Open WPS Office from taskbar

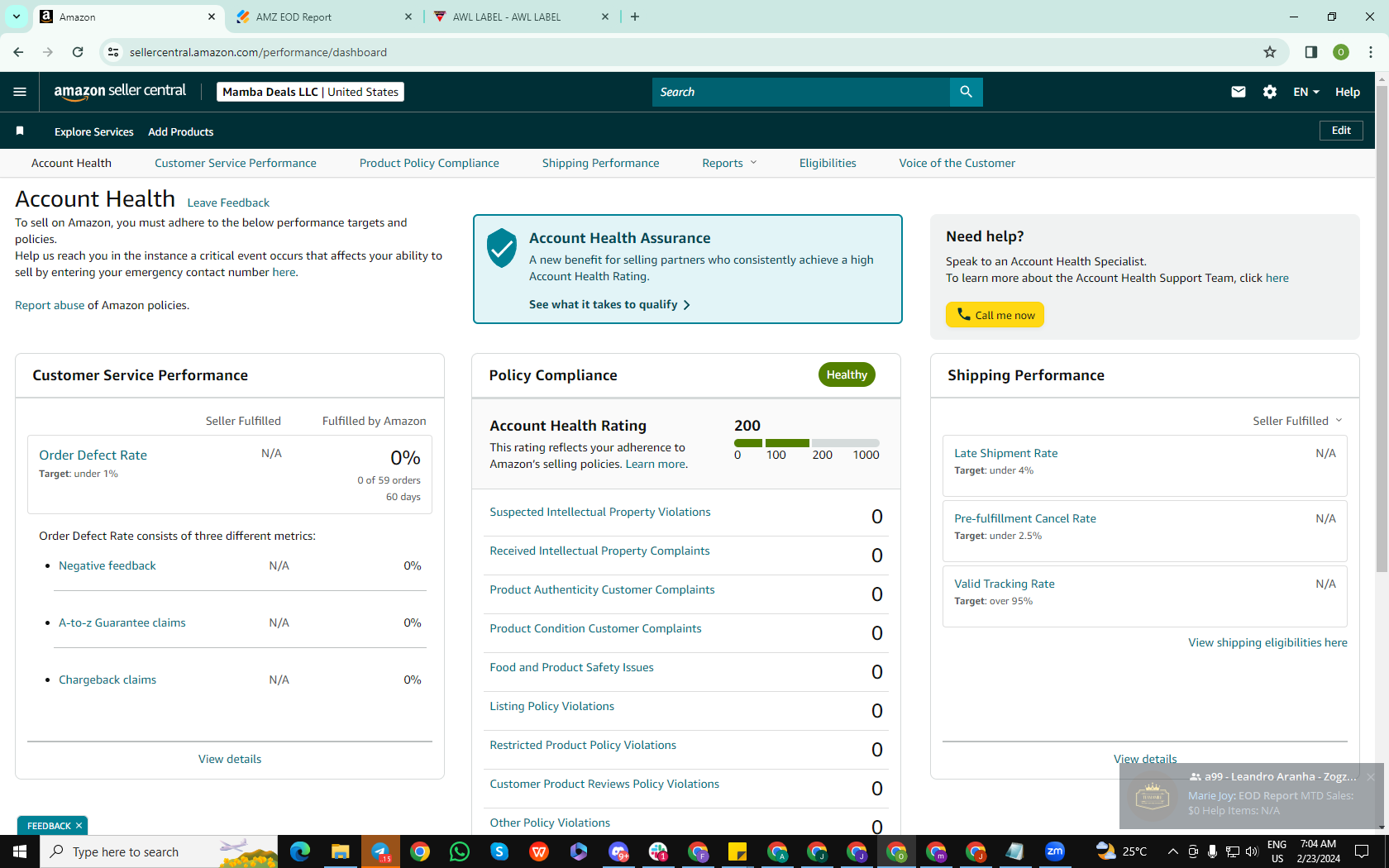click(539, 851)
